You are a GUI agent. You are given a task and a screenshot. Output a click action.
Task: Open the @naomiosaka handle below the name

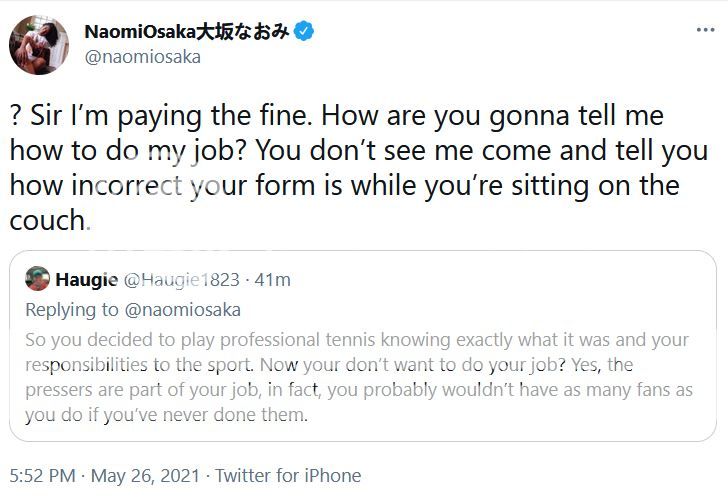click(x=143, y=57)
